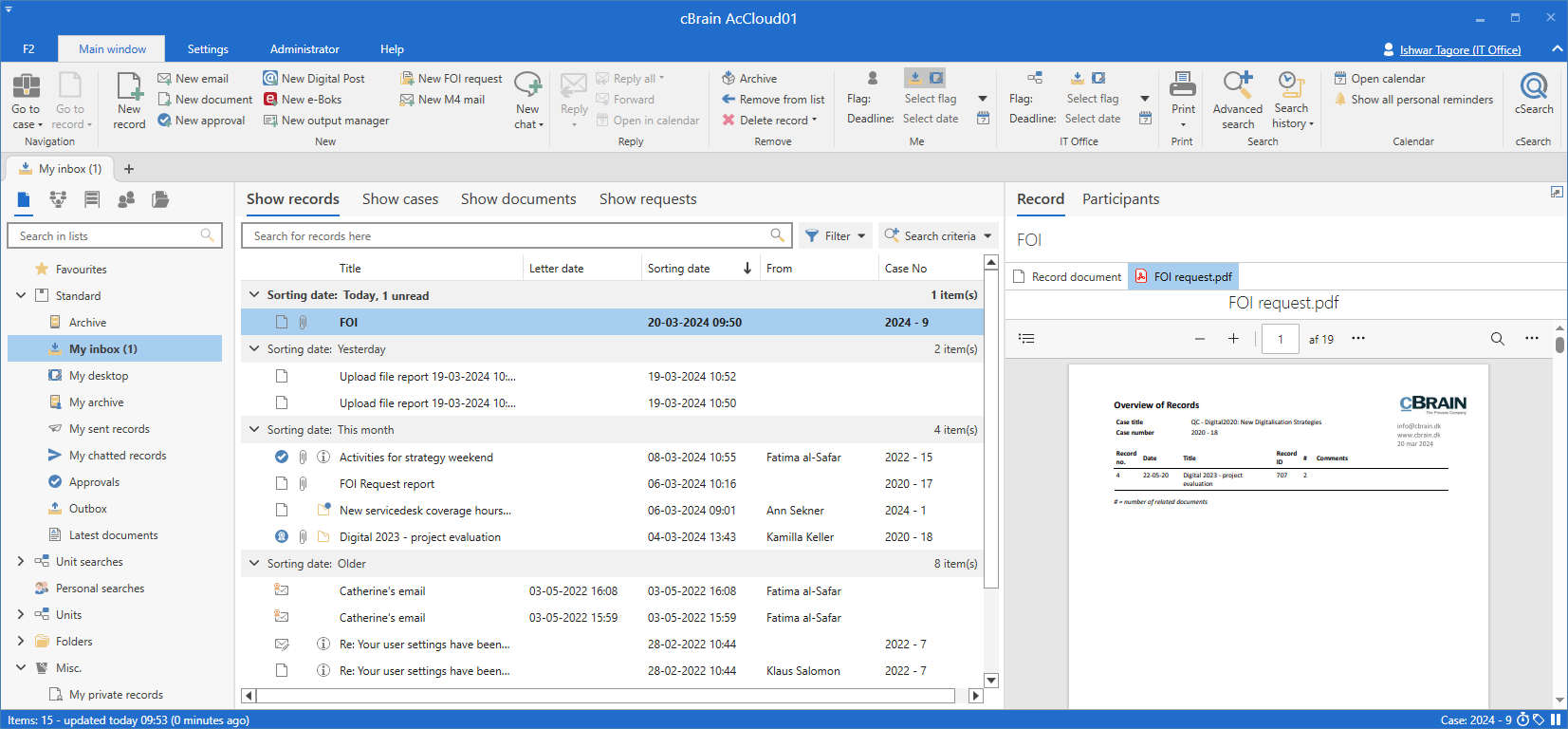Collapse the Sorting date: Yesterday group
1568x729 pixels.
pyautogui.click(x=254, y=349)
